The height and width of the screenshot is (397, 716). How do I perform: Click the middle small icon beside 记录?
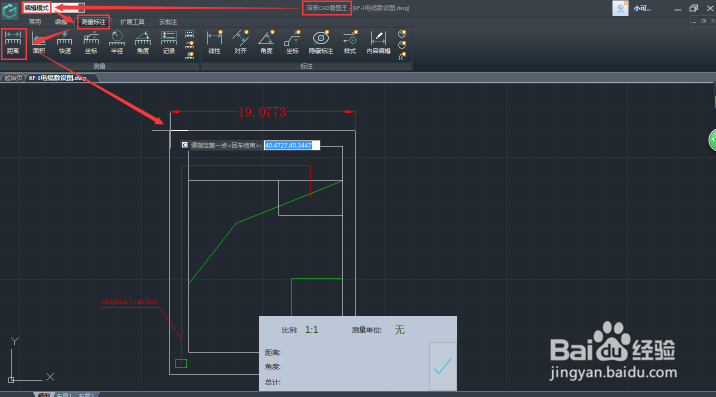click(190, 45)
